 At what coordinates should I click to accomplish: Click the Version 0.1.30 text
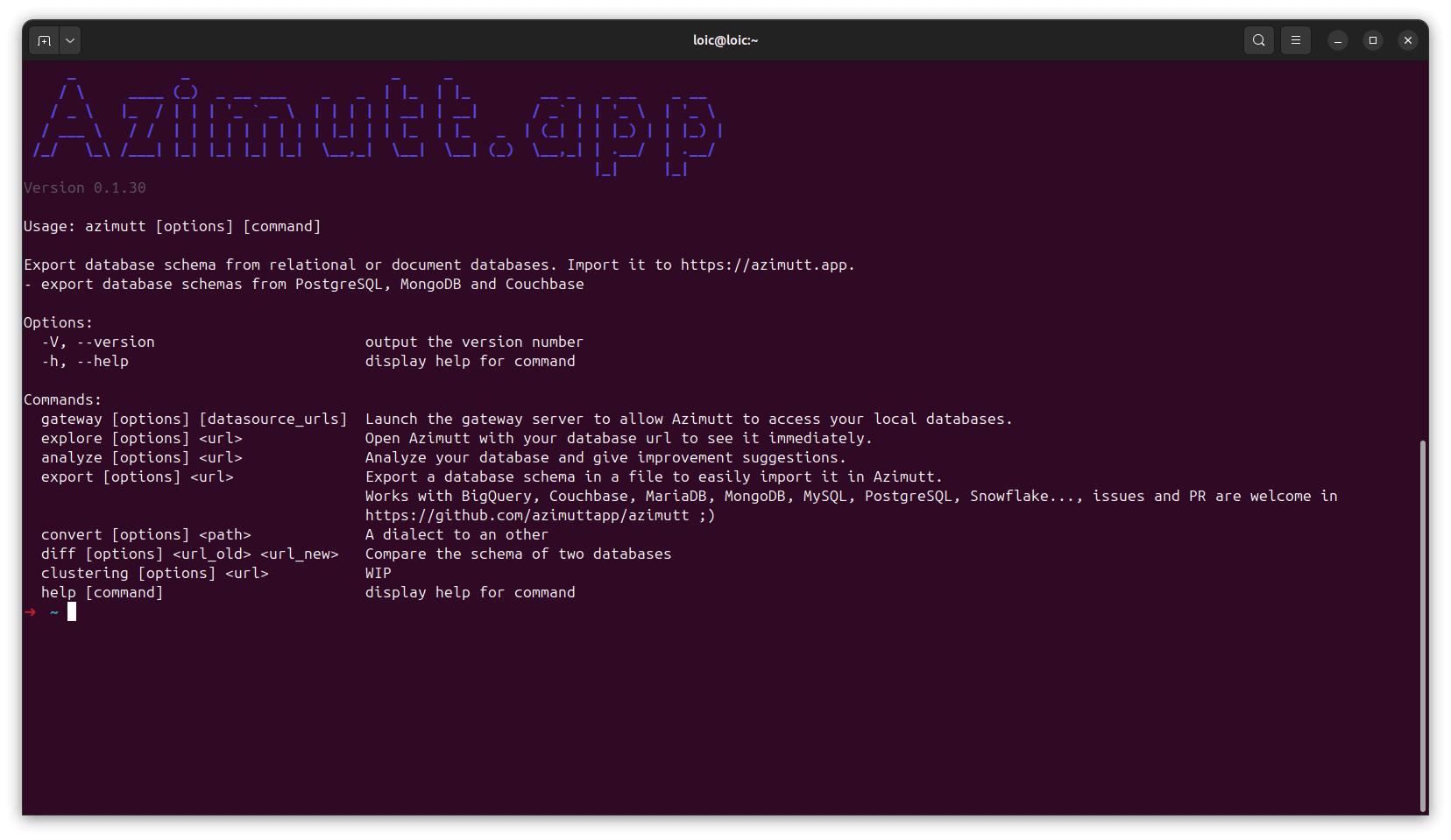(x=84, y=187)
